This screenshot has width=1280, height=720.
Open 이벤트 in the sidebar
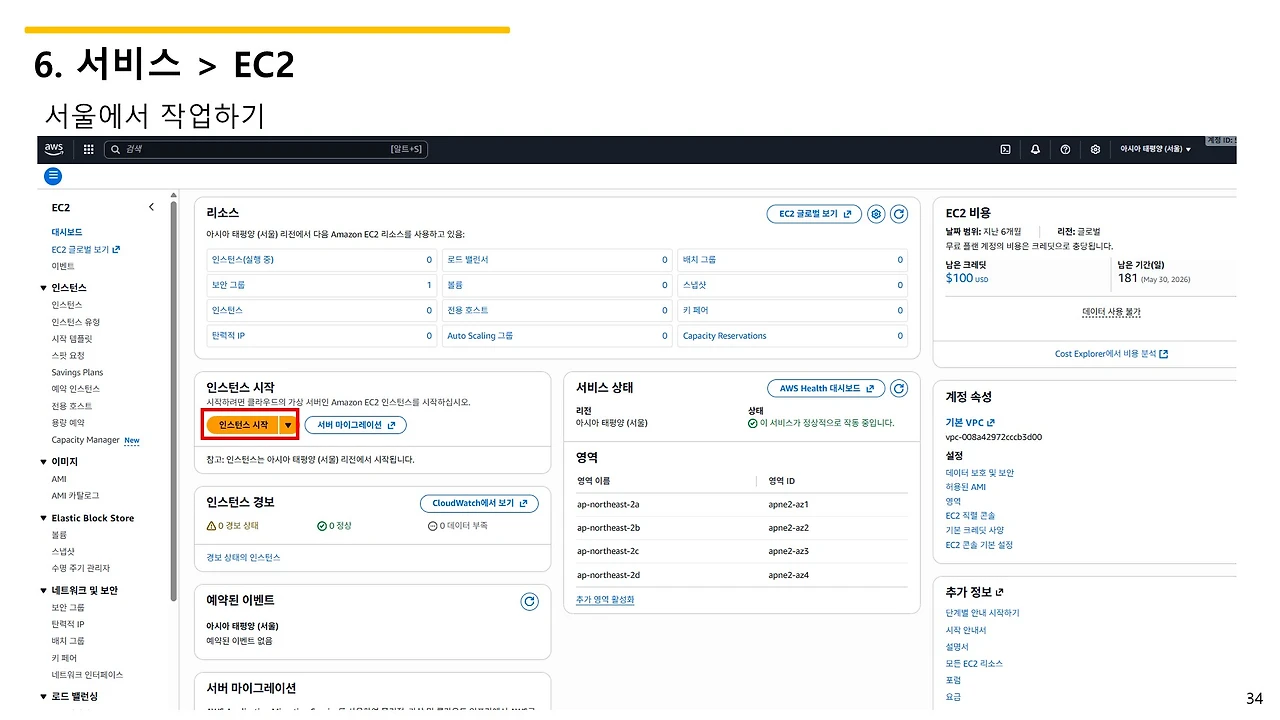click(63, 266)
